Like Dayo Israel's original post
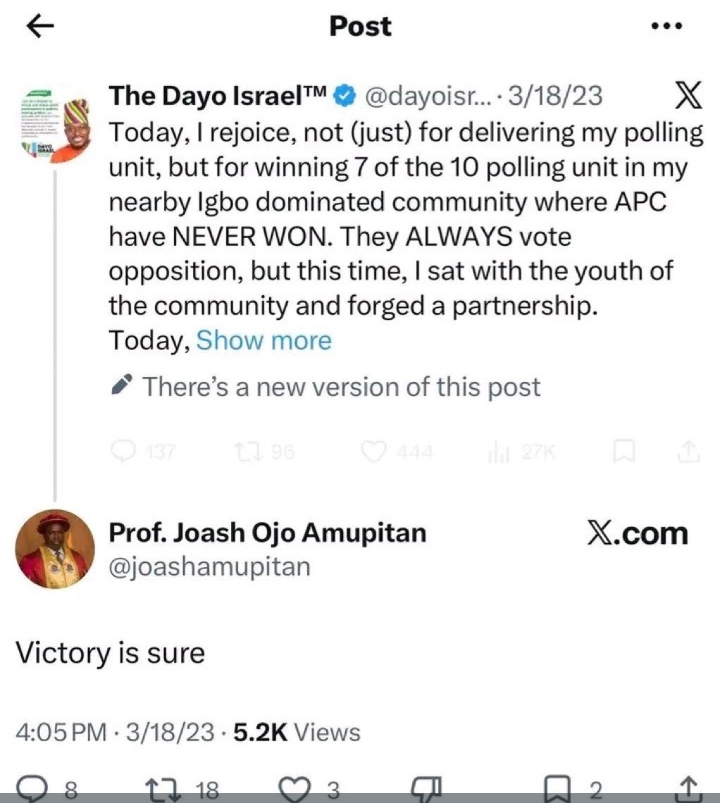720x803 pixels. (x=373, y=452)
